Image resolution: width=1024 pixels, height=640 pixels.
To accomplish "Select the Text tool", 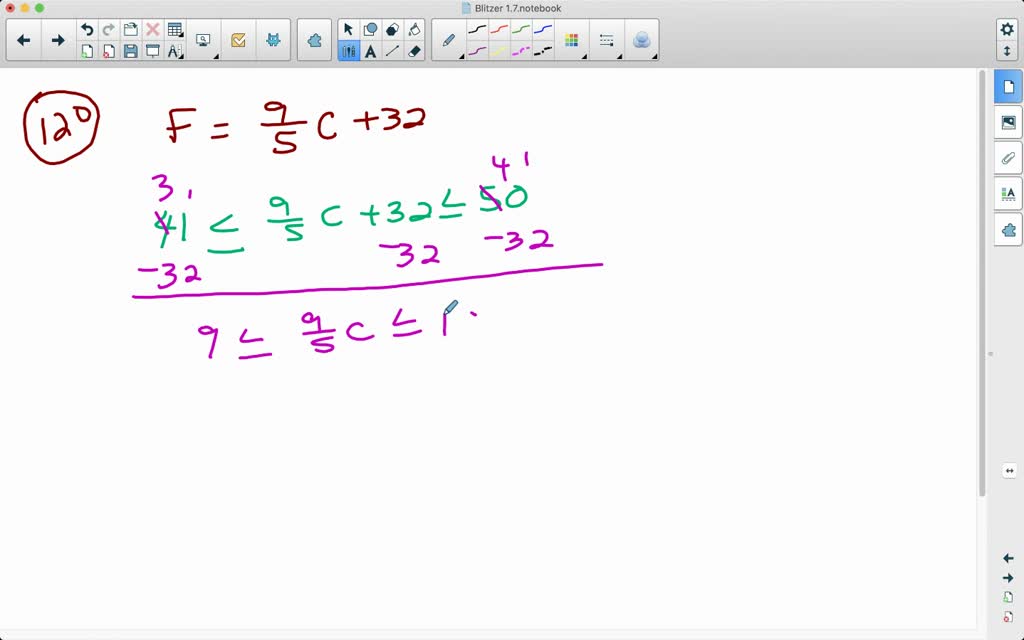I will pyautogui.click(x=370, y=49).
